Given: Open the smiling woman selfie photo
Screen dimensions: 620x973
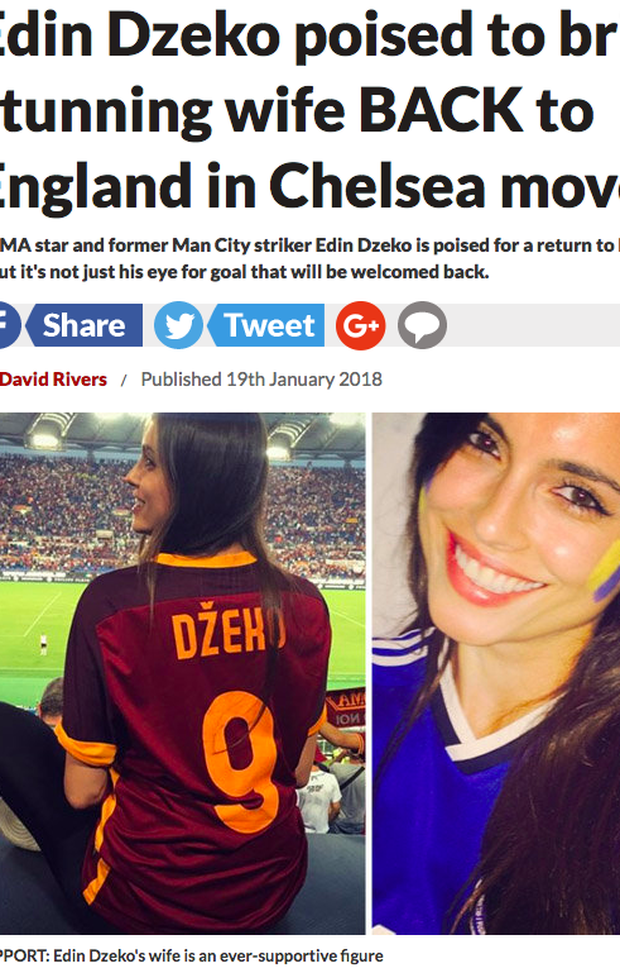Looking at the screenshot, I should pos(496,673).
